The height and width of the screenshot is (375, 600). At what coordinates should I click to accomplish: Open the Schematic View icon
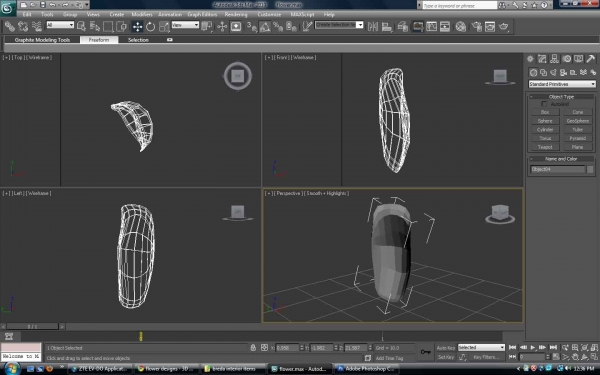[x=445, y=26]
